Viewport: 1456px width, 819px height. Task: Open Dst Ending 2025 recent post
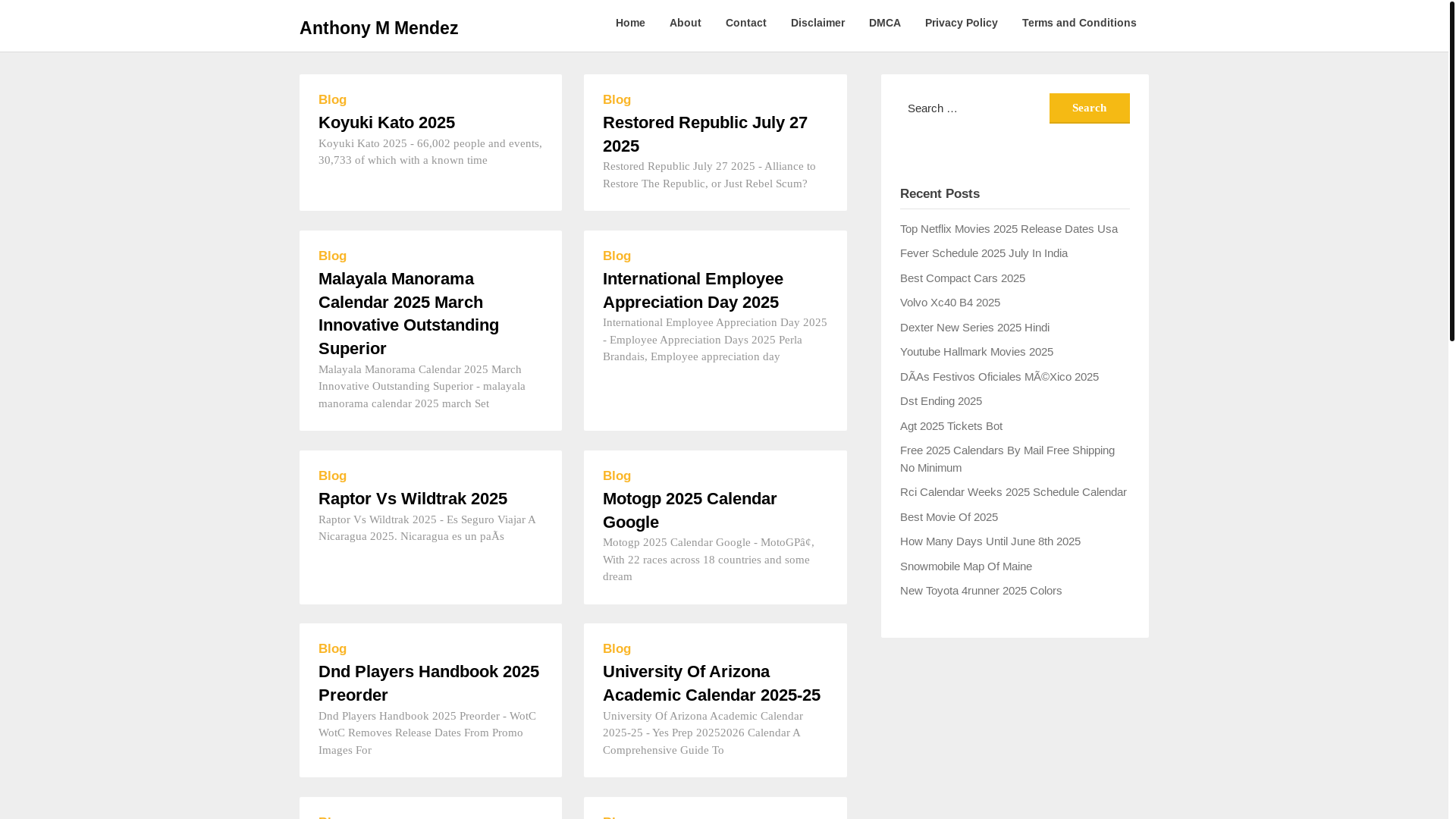tap(940, 401)
